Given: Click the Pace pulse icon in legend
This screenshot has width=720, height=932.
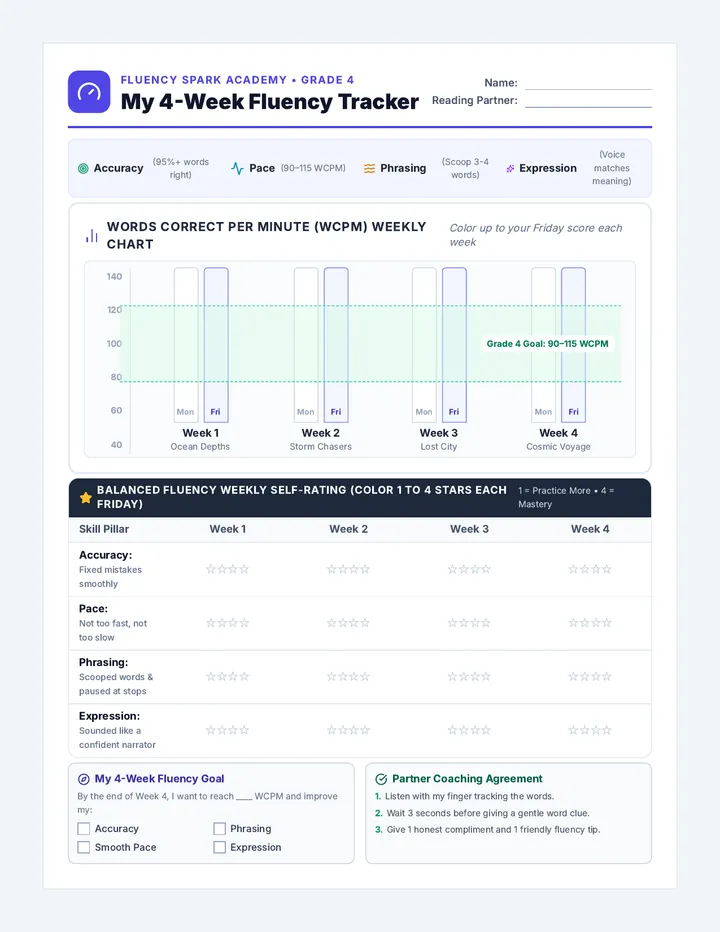Looking at the screenshot, I should click(237, 169).
